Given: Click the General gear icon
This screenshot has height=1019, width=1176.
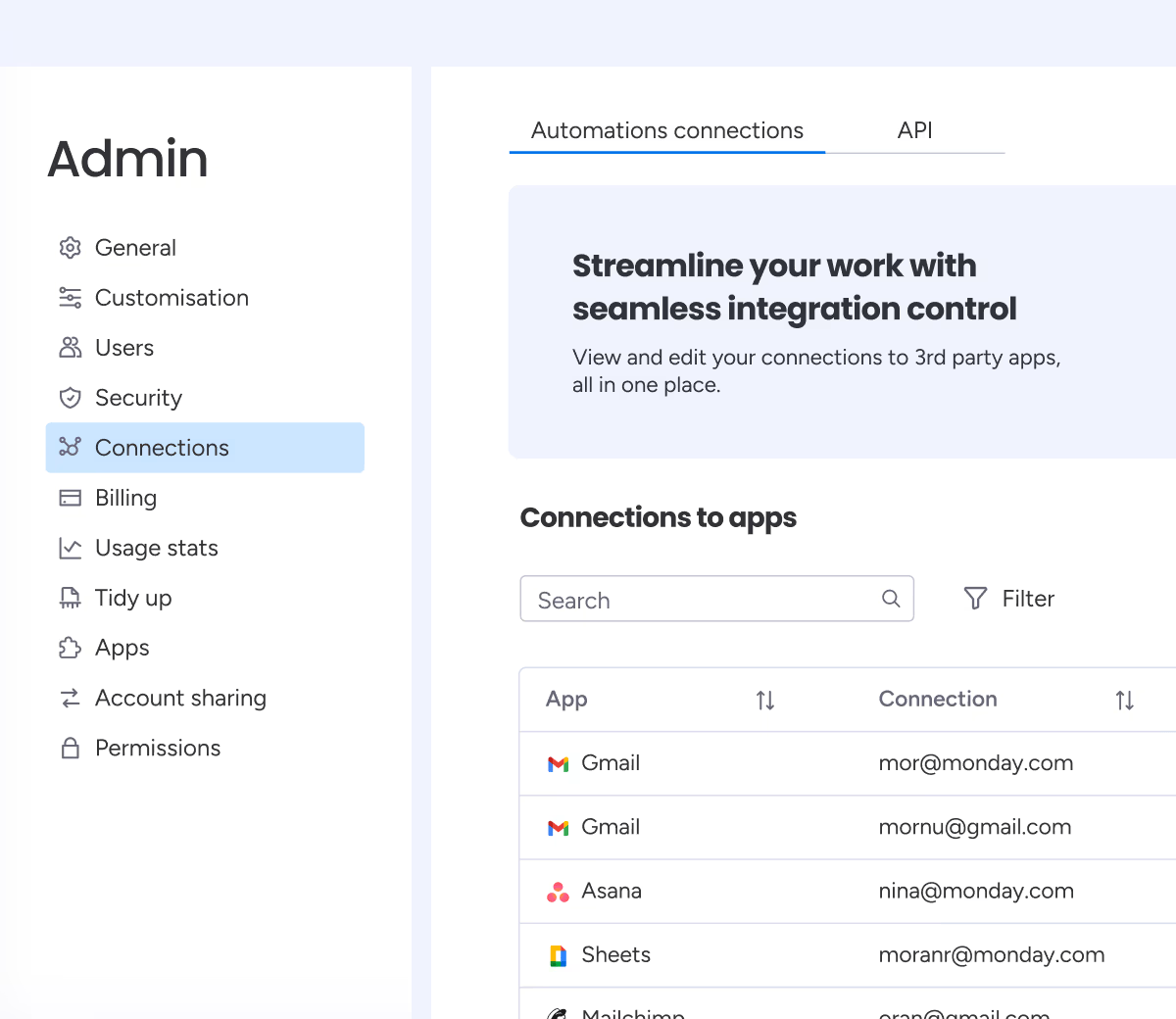Looking at the screenshot, I should (70, 248).
